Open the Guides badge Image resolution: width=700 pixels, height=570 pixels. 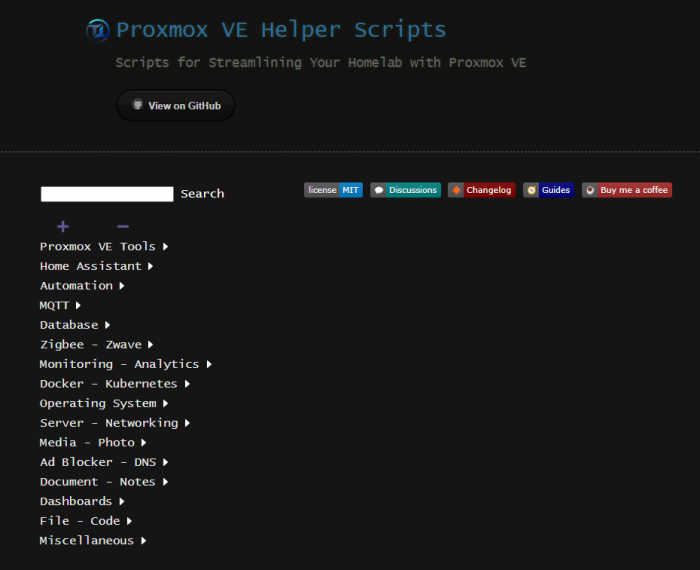pos(548,190)
